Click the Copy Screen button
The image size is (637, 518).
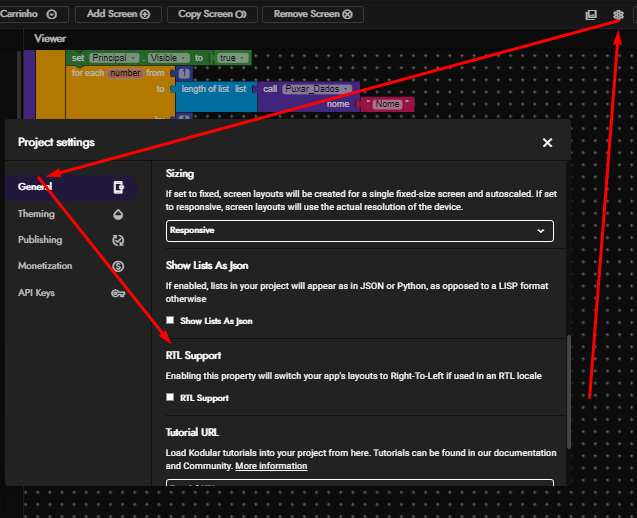[x=211, y=15]
